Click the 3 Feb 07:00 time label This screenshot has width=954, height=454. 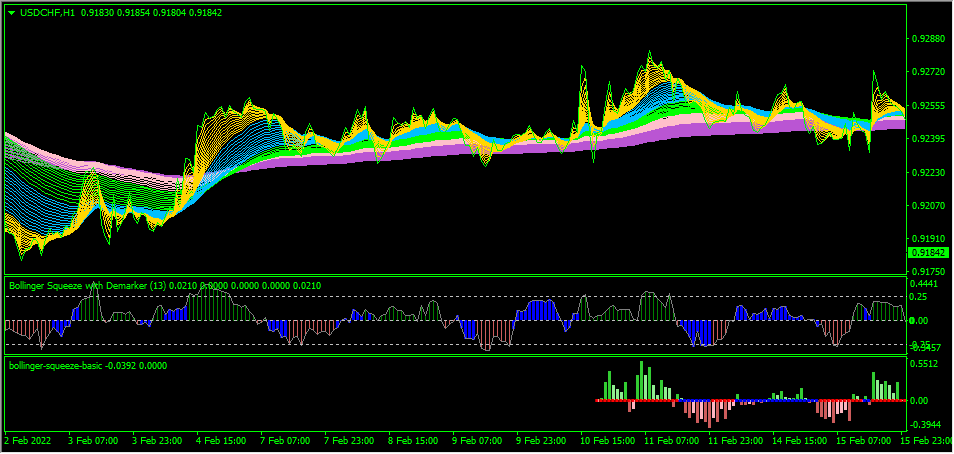[93, 440]
